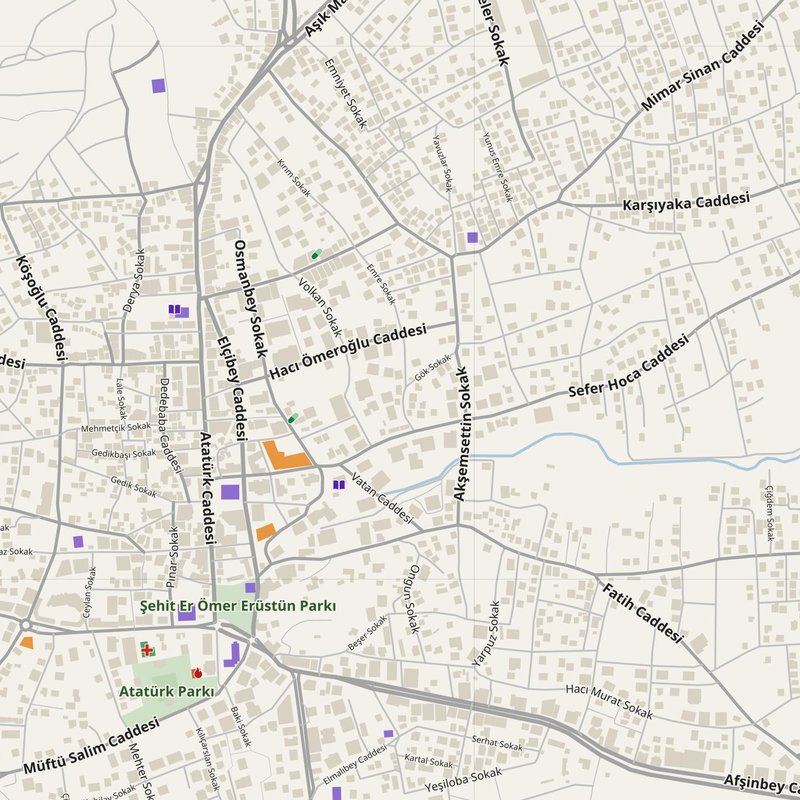Click the Yunus Emre Sokak label
This screenshot has width=800, height=800.
[x=497, y=167]
